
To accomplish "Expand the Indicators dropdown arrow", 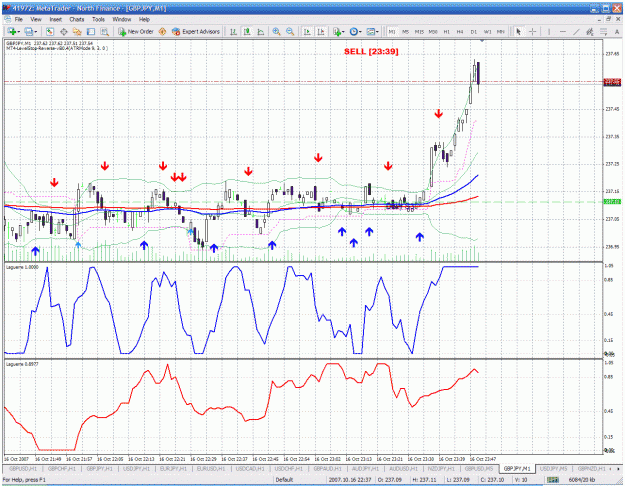I will (x=344, y=32).
